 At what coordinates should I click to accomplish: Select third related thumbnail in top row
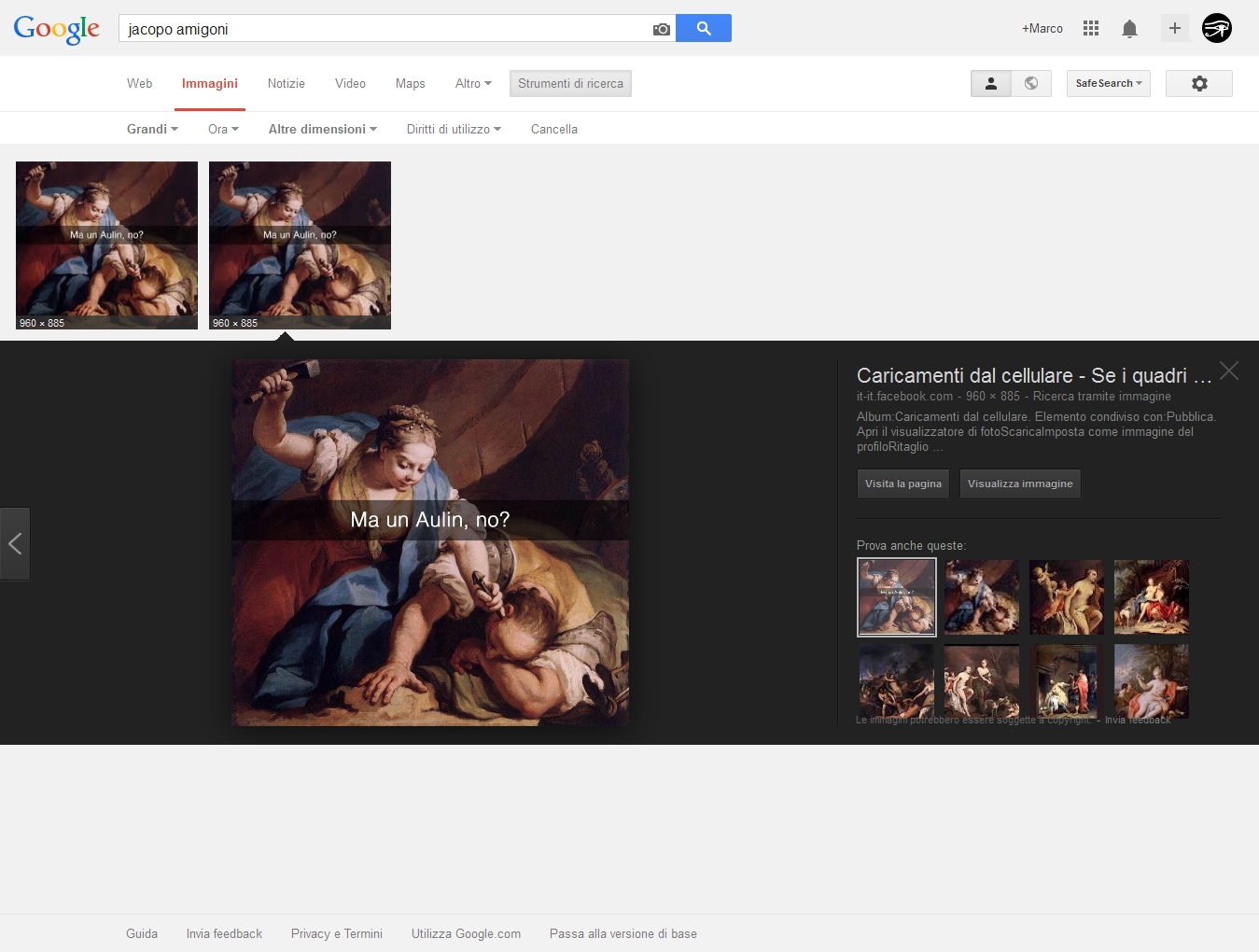1067,597
